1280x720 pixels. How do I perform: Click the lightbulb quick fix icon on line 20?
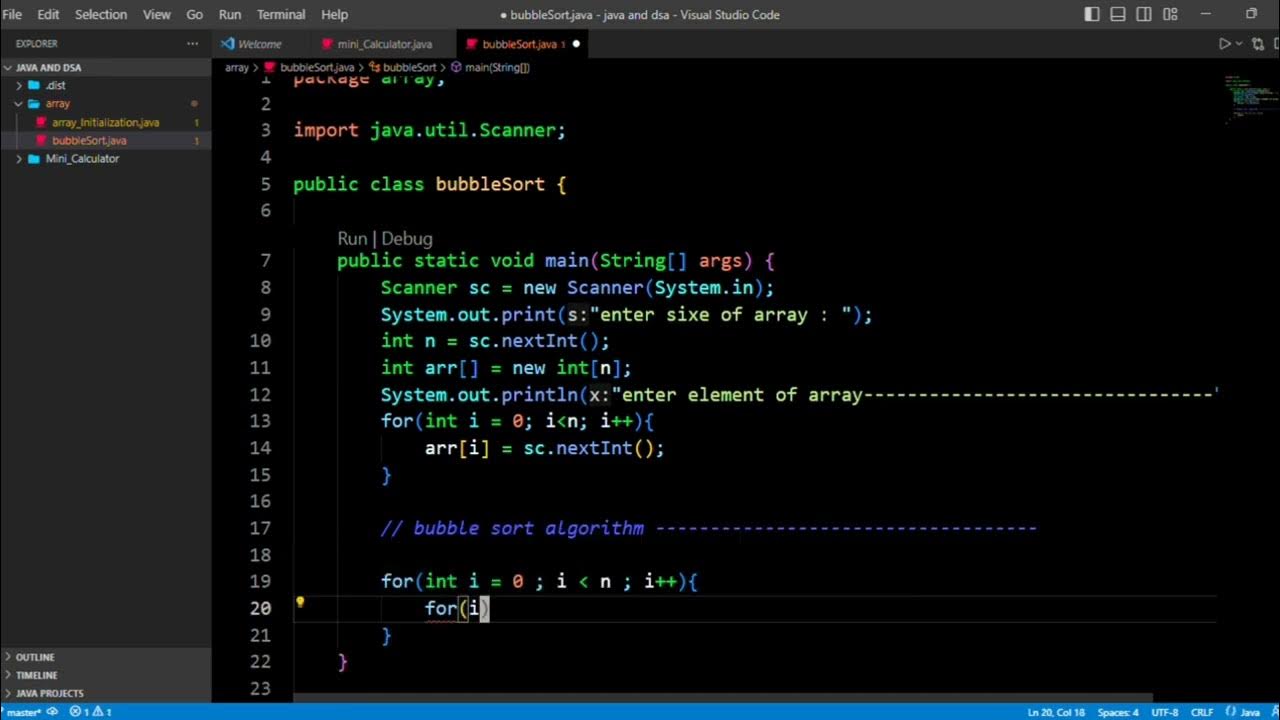pos(299,602)
